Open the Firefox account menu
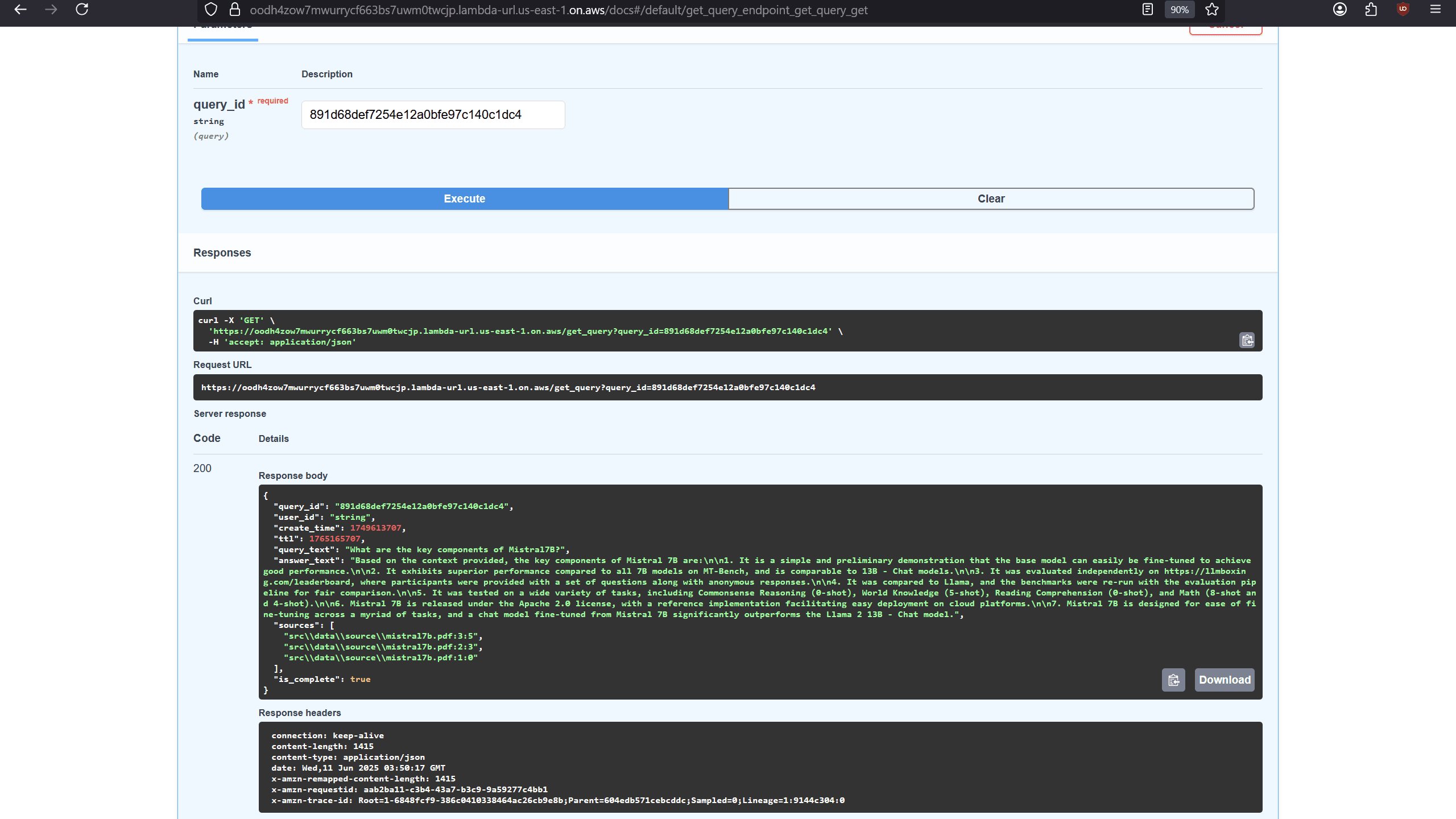1456x819 pixels. [x=1340, y=10]
